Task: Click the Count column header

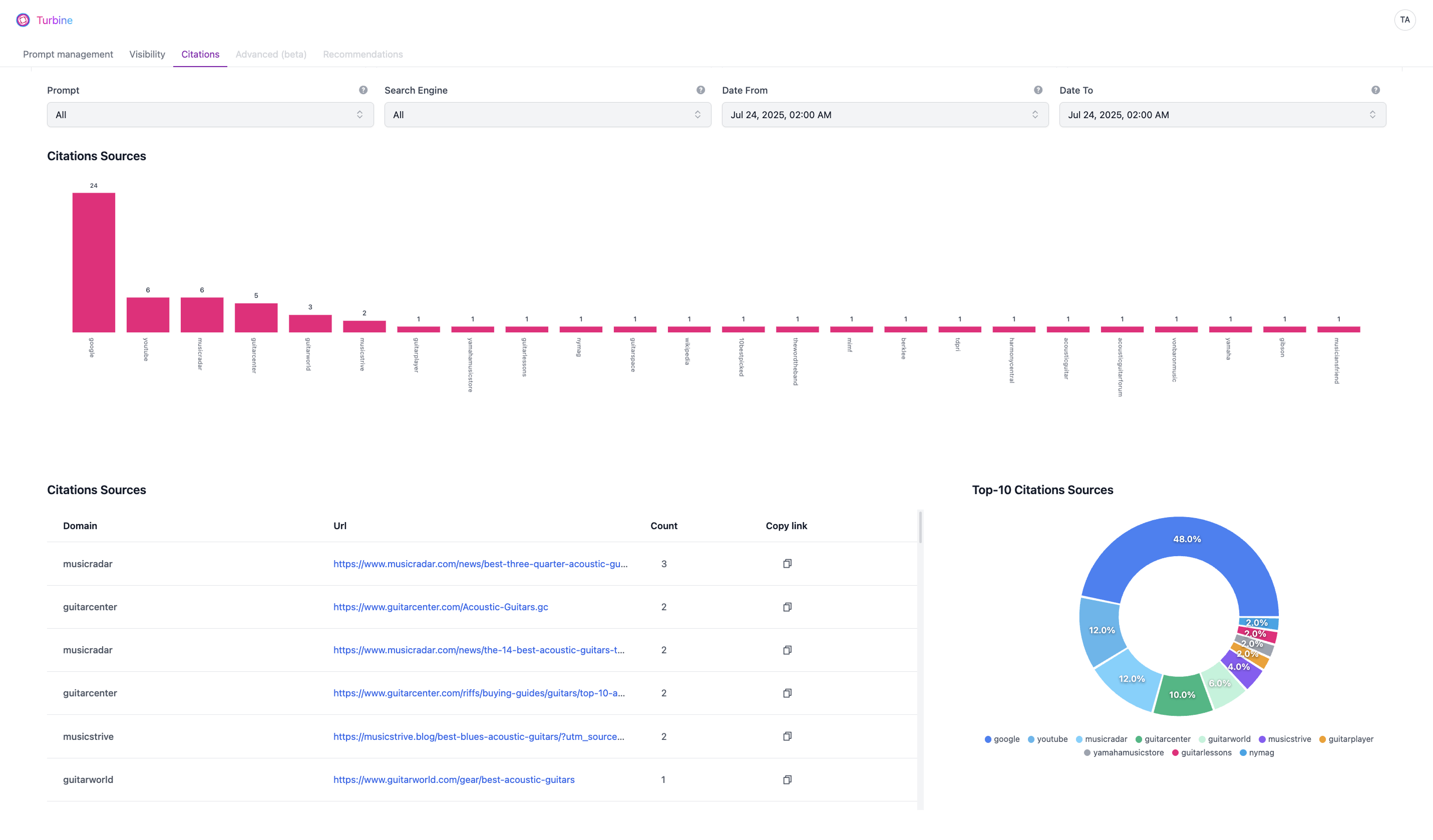Action: 663,526
